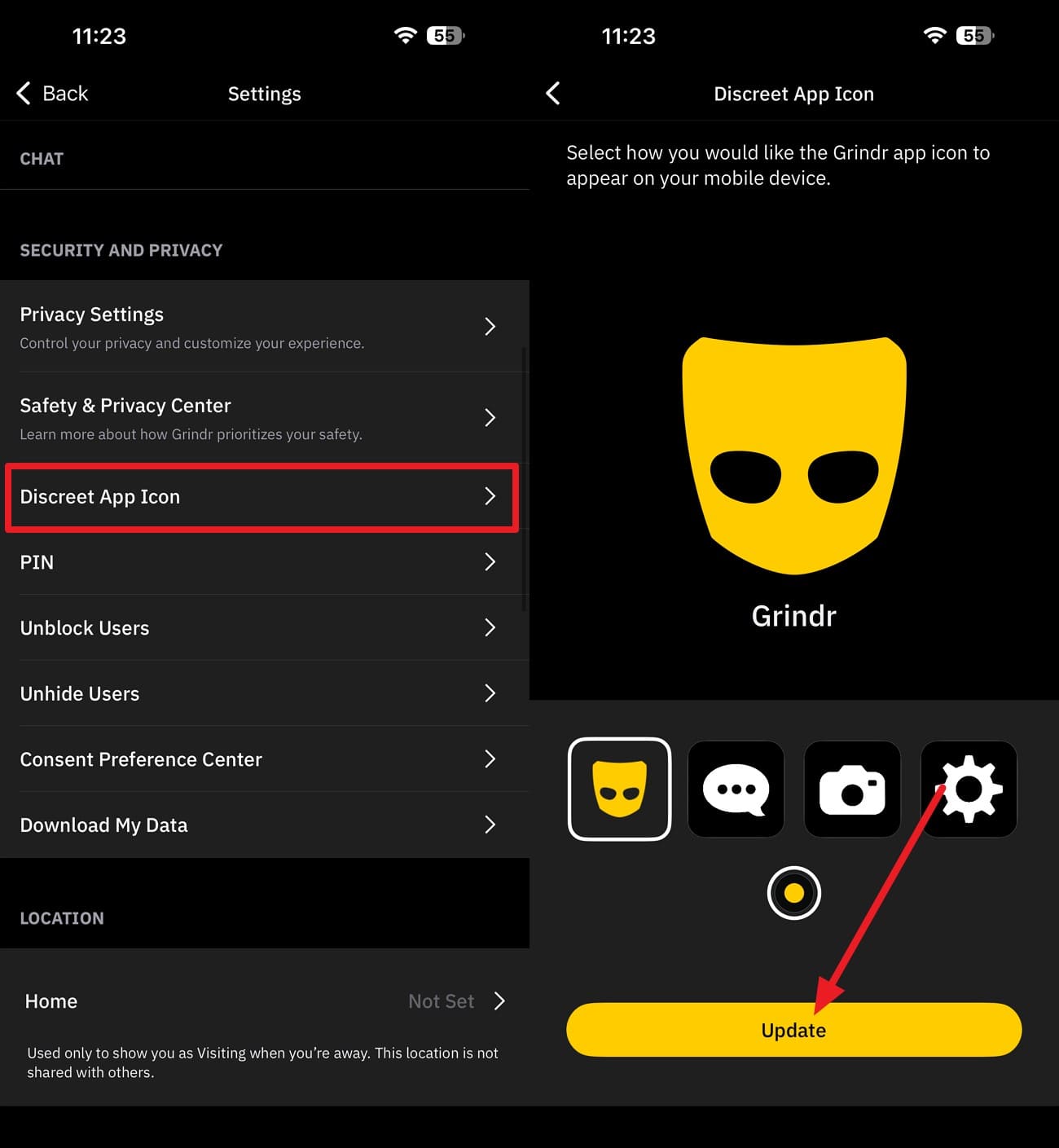Image resolution: width=1059 pixels, height=1148 pixels.
Task: Tap chevron in the PIN row
Action: click(490, 562)
